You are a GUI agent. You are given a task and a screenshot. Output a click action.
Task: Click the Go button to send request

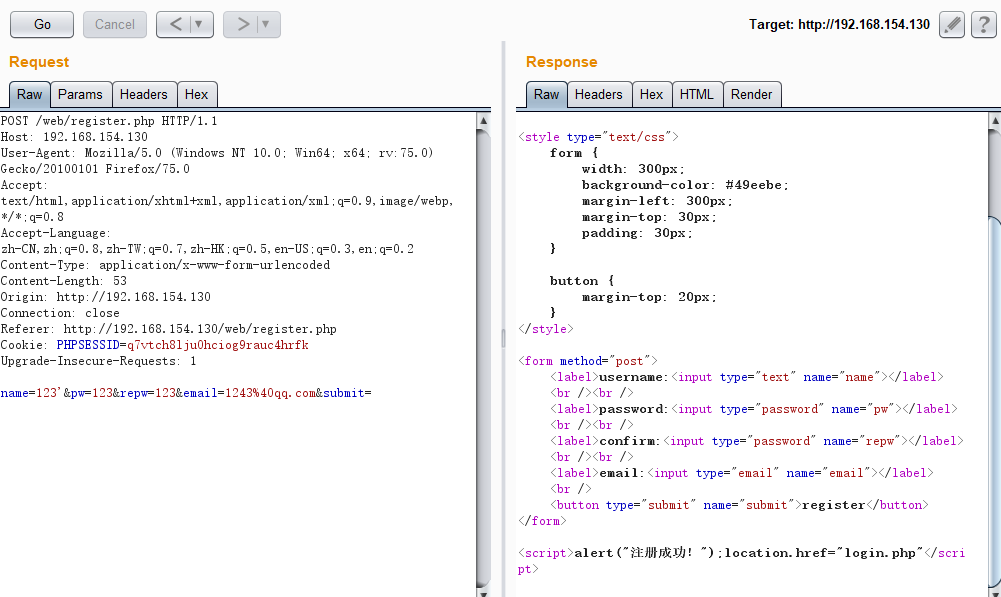[x=42, y=24]
